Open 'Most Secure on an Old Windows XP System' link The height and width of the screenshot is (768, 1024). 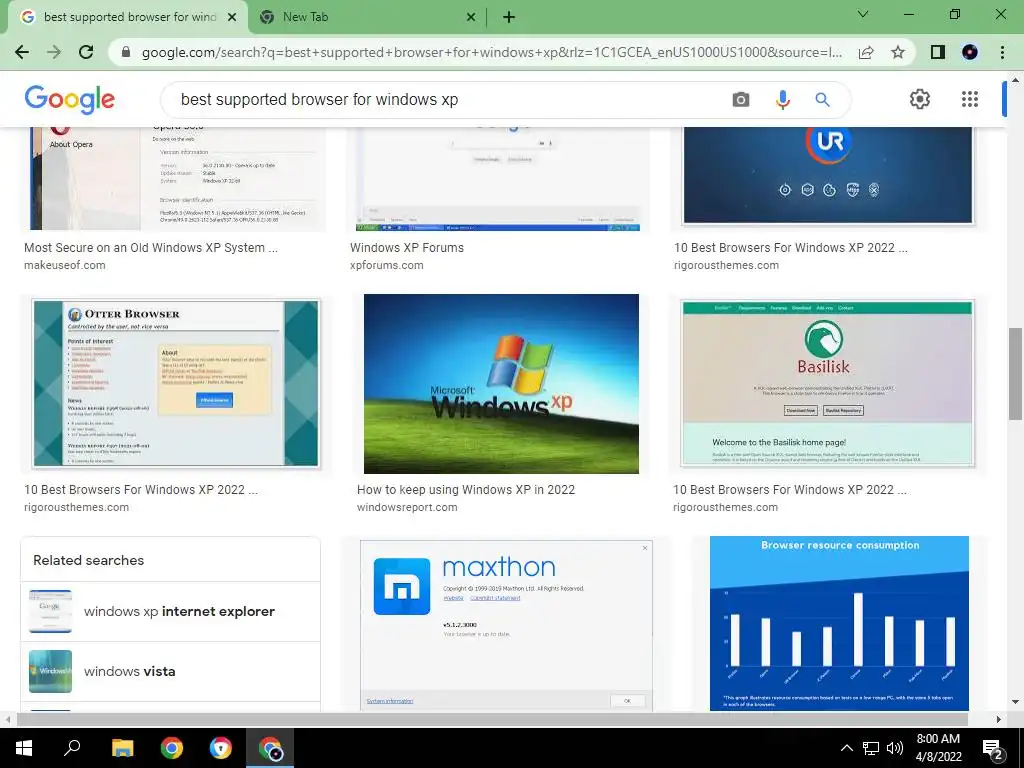[151, 248]
